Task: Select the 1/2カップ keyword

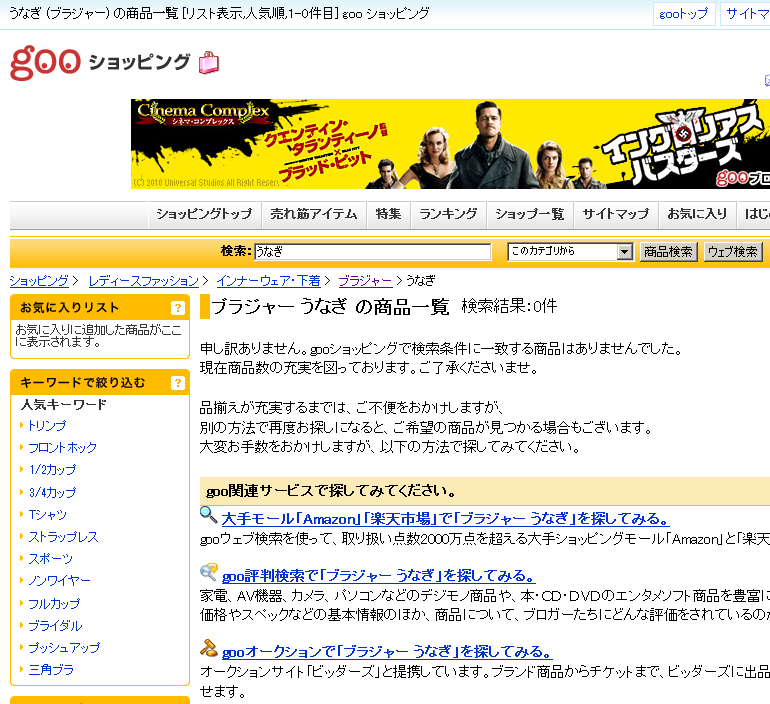Action: 53,470
